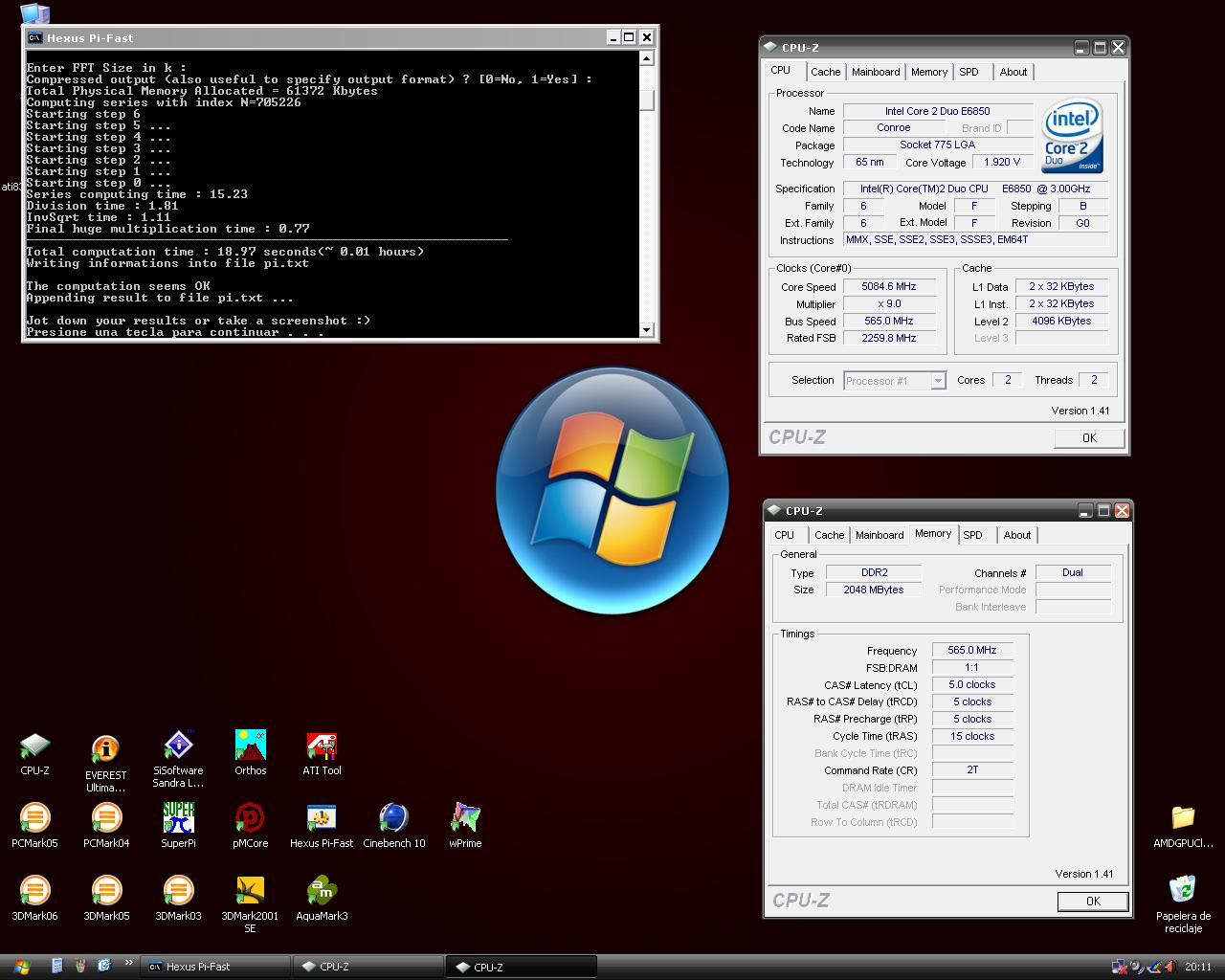Click the CAS# Latency 5.0 clocks value

(x=972, y=684)
